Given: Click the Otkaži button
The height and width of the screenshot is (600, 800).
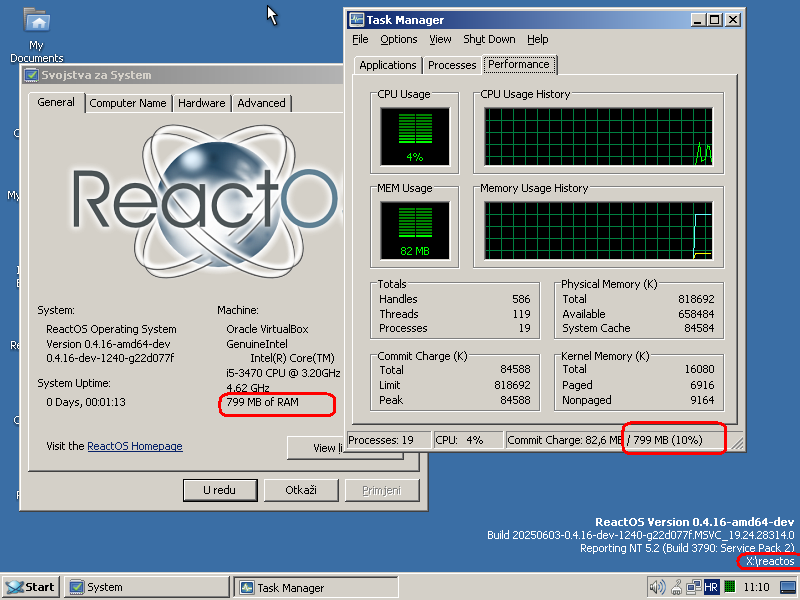Looking at the screenshot, I should pyautogui.click(x=301, y=490).
